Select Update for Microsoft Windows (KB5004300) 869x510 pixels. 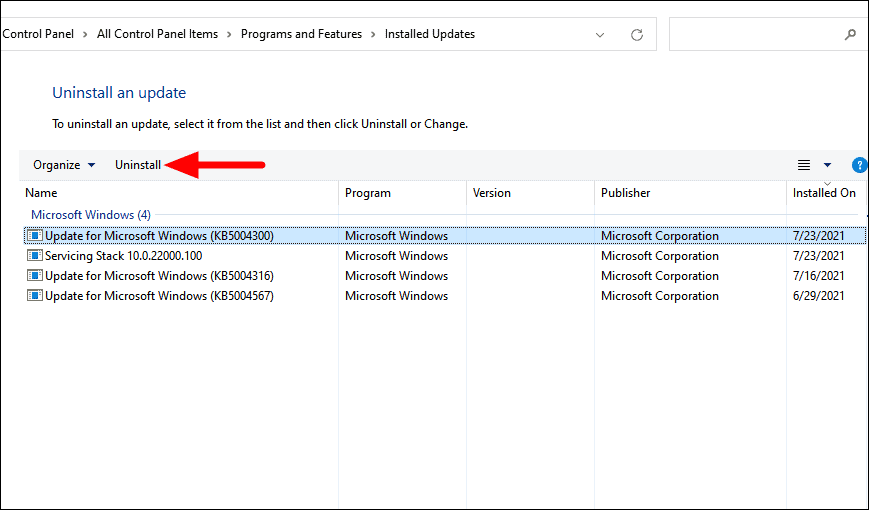(x=444, y=236)
